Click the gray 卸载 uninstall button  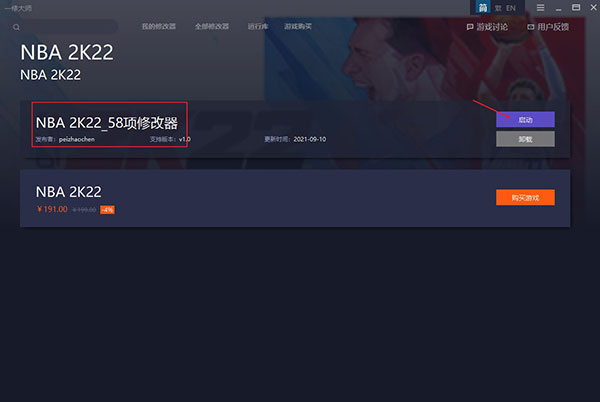pos(525,139)
